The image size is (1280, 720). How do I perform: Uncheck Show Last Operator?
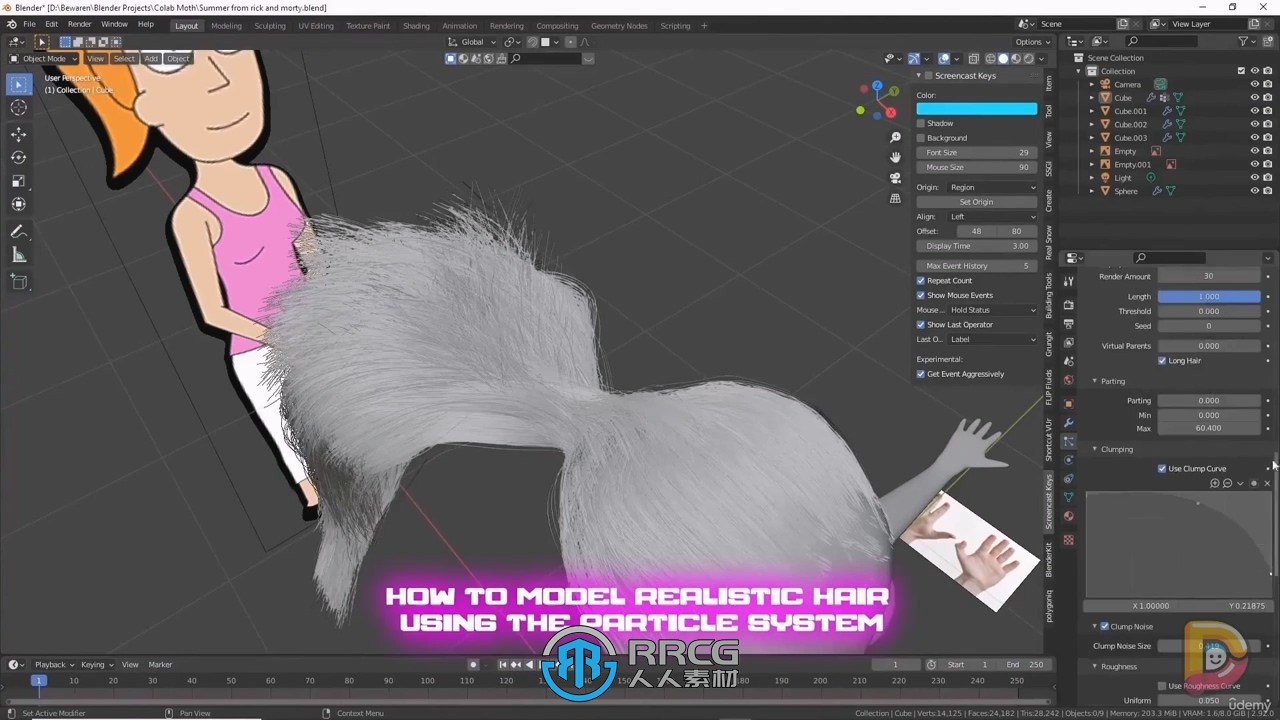[x=921, y=325]
